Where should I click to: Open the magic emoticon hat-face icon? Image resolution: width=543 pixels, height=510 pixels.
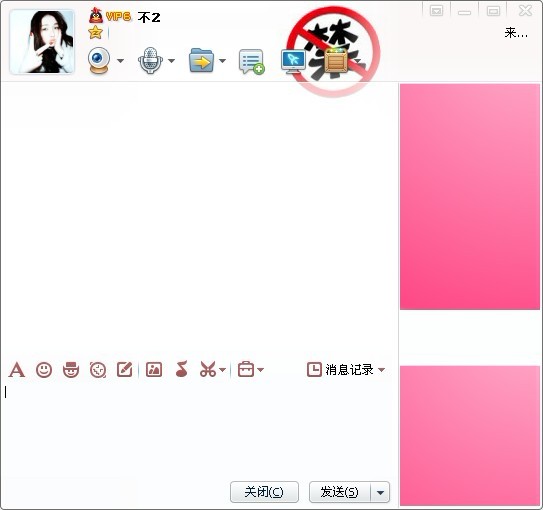[71, 369]
